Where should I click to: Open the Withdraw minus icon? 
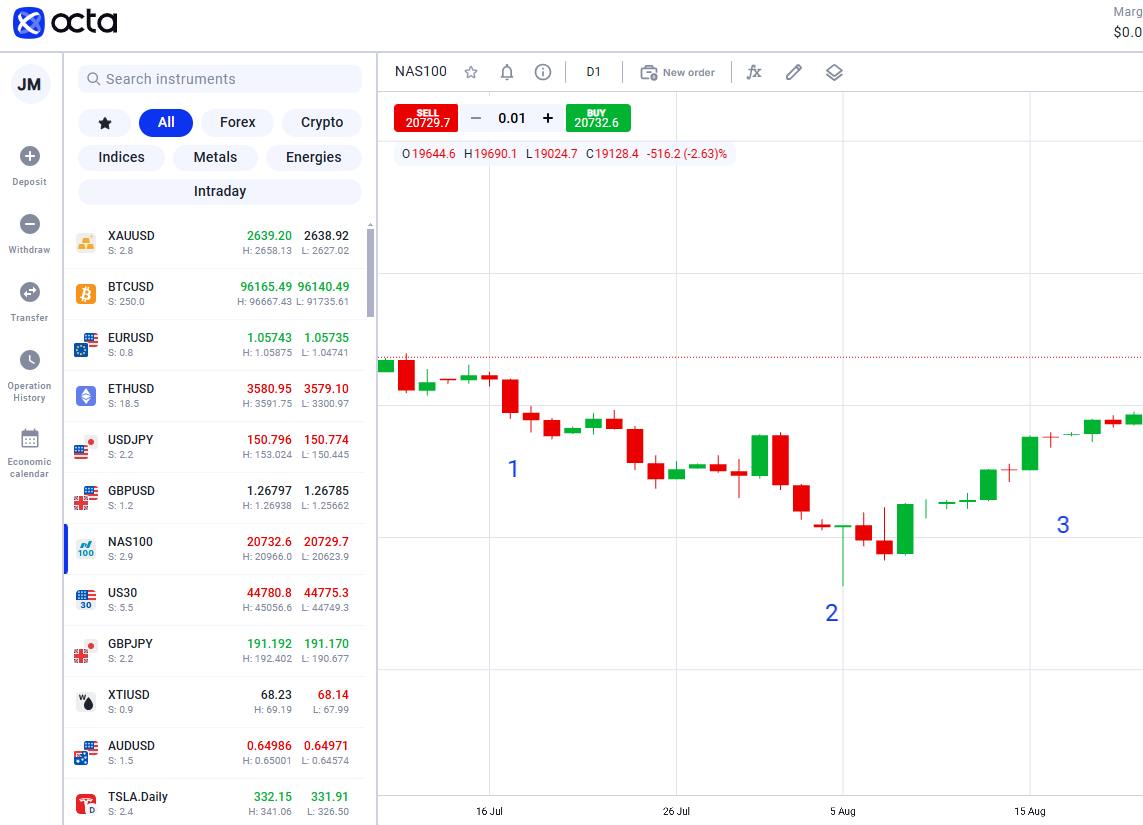click(x=30, y=224)
